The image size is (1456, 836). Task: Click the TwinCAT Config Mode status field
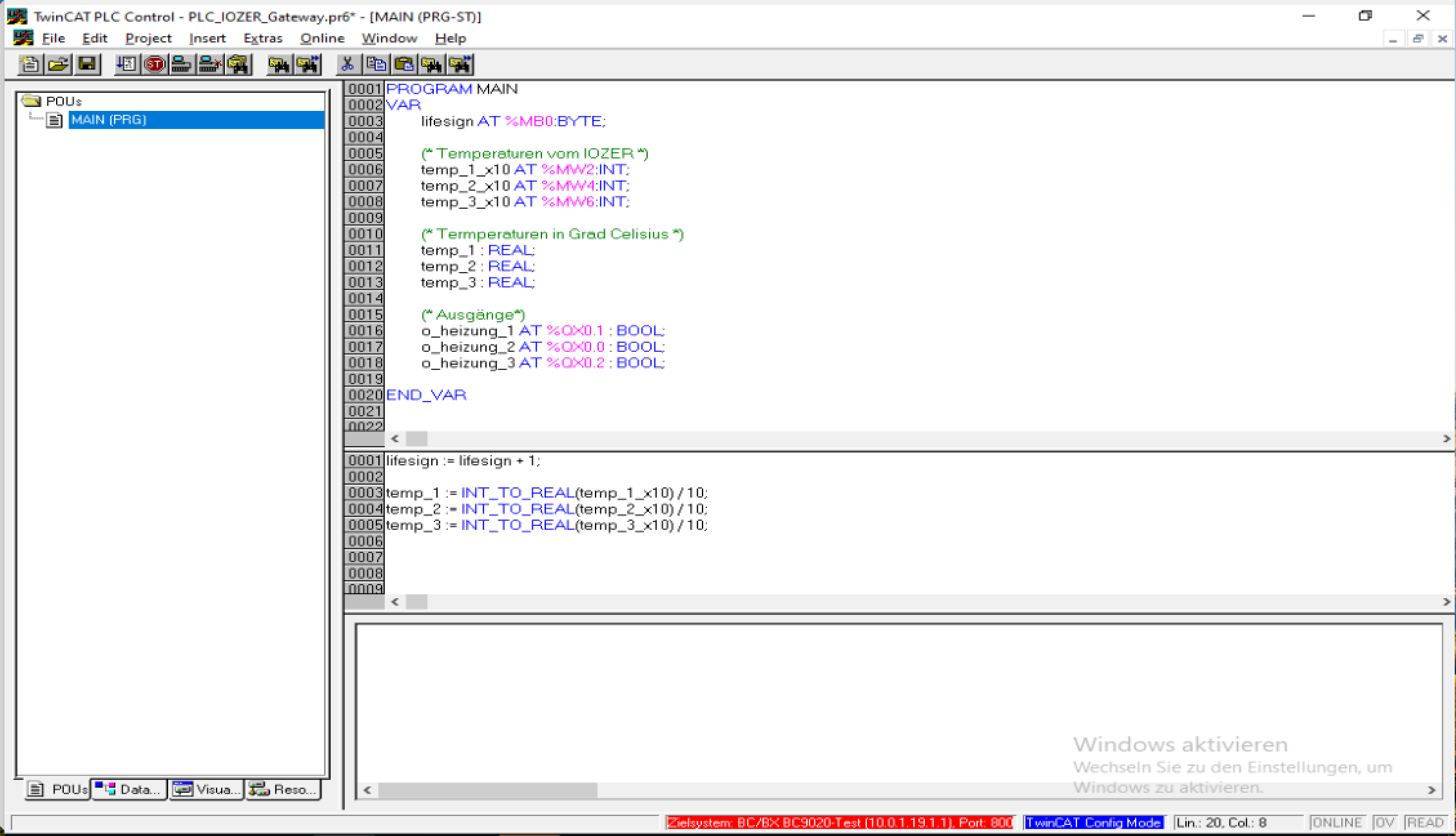pyautogui.click(x=1094, y=823)
